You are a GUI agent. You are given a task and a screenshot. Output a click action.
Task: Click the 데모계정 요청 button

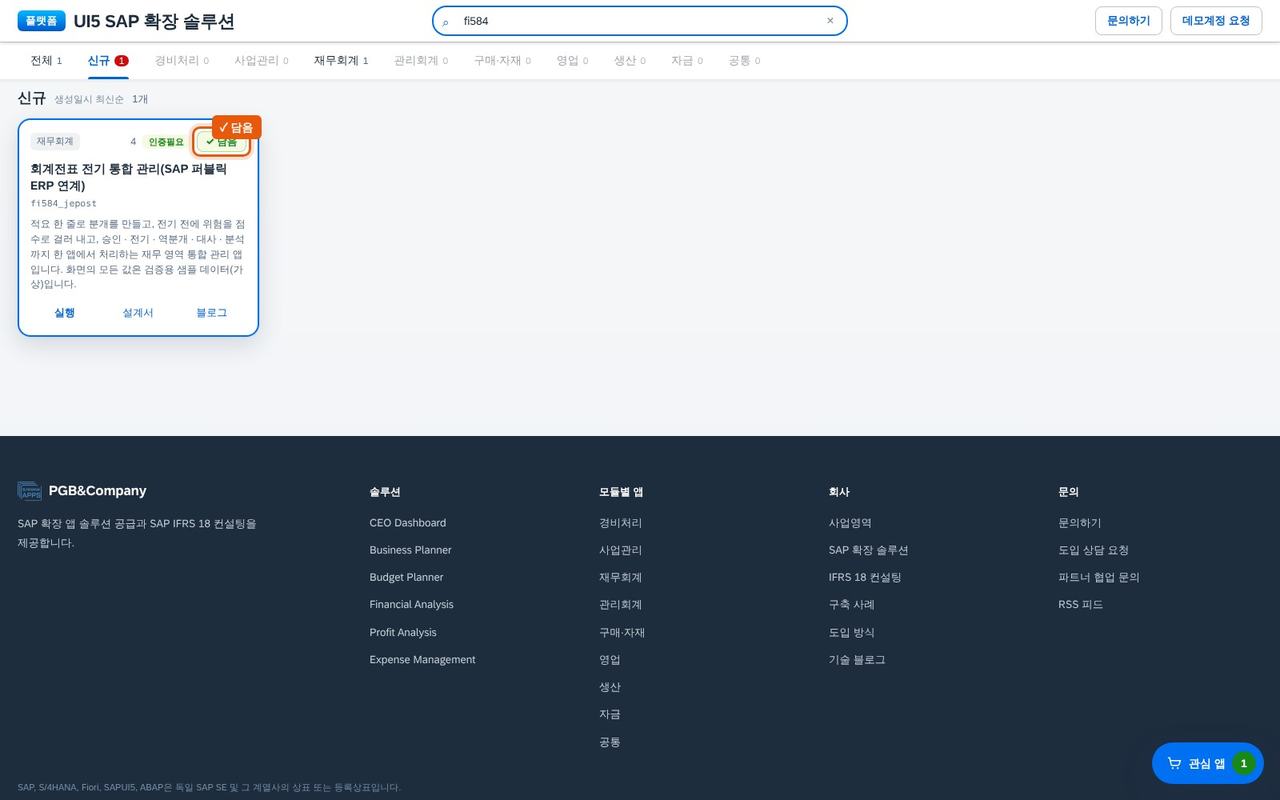(x=1216, y=21)
